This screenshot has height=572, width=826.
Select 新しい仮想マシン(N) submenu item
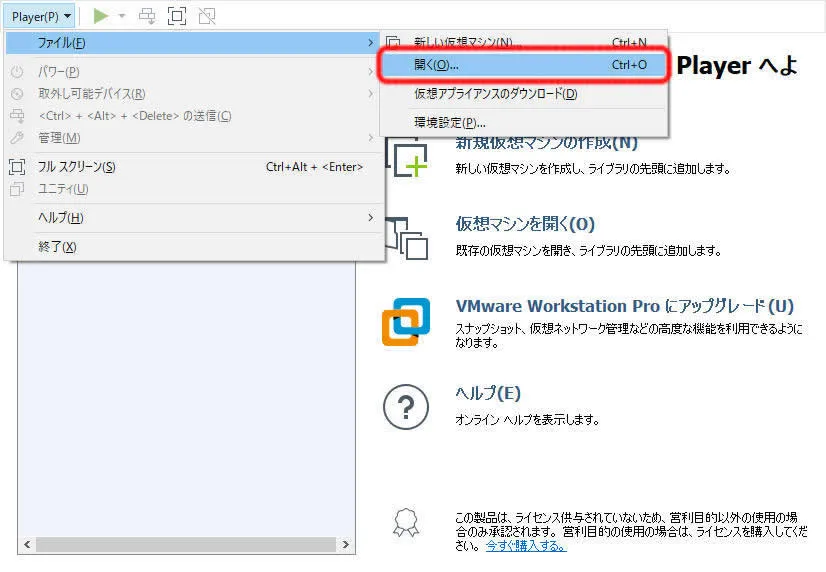(x=524, y=42)
